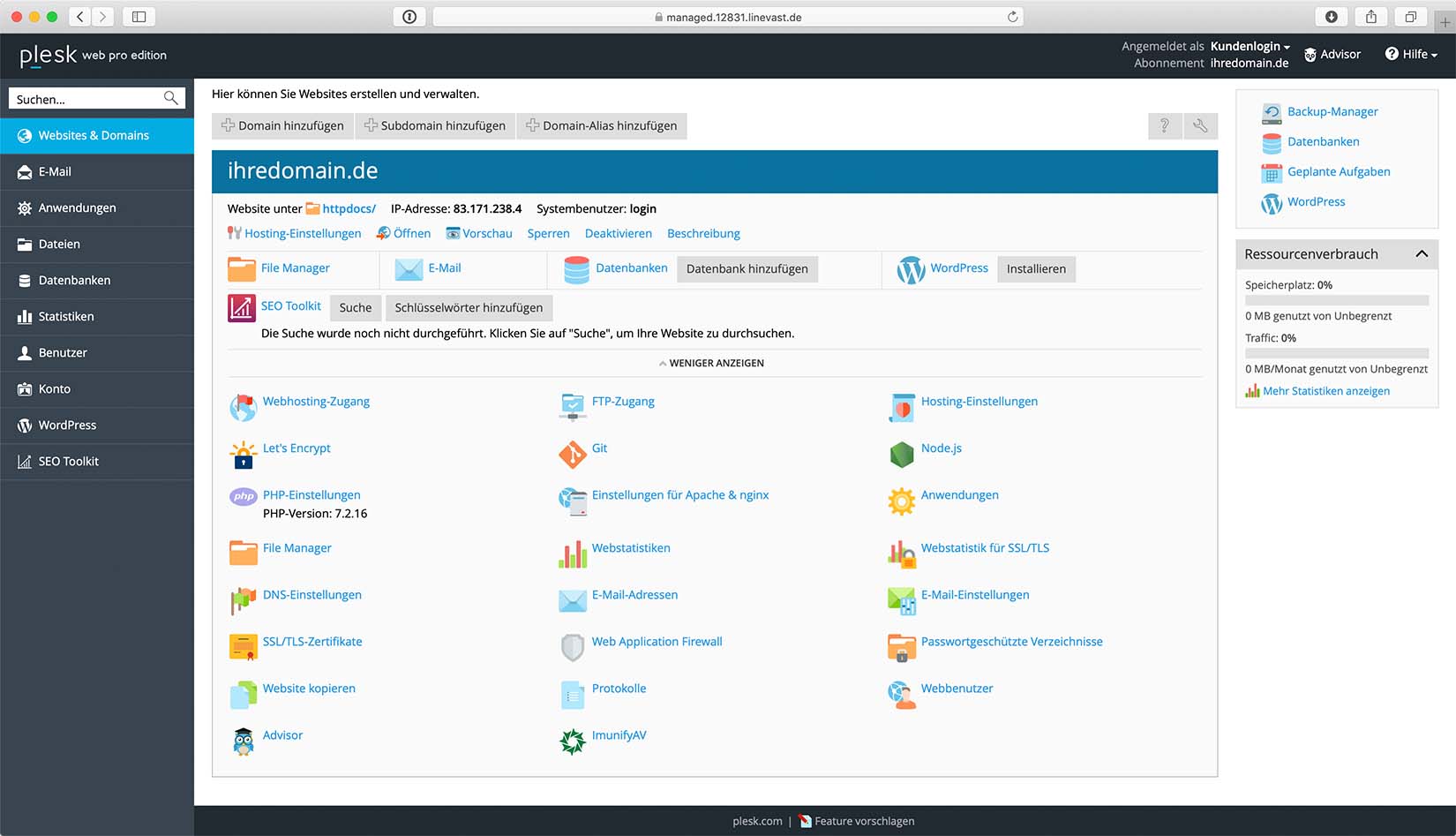1456x836 pixels.
Task: Click the Speicherplatz usage bar
Action: pyautogui.click(x=1337, y=300)
